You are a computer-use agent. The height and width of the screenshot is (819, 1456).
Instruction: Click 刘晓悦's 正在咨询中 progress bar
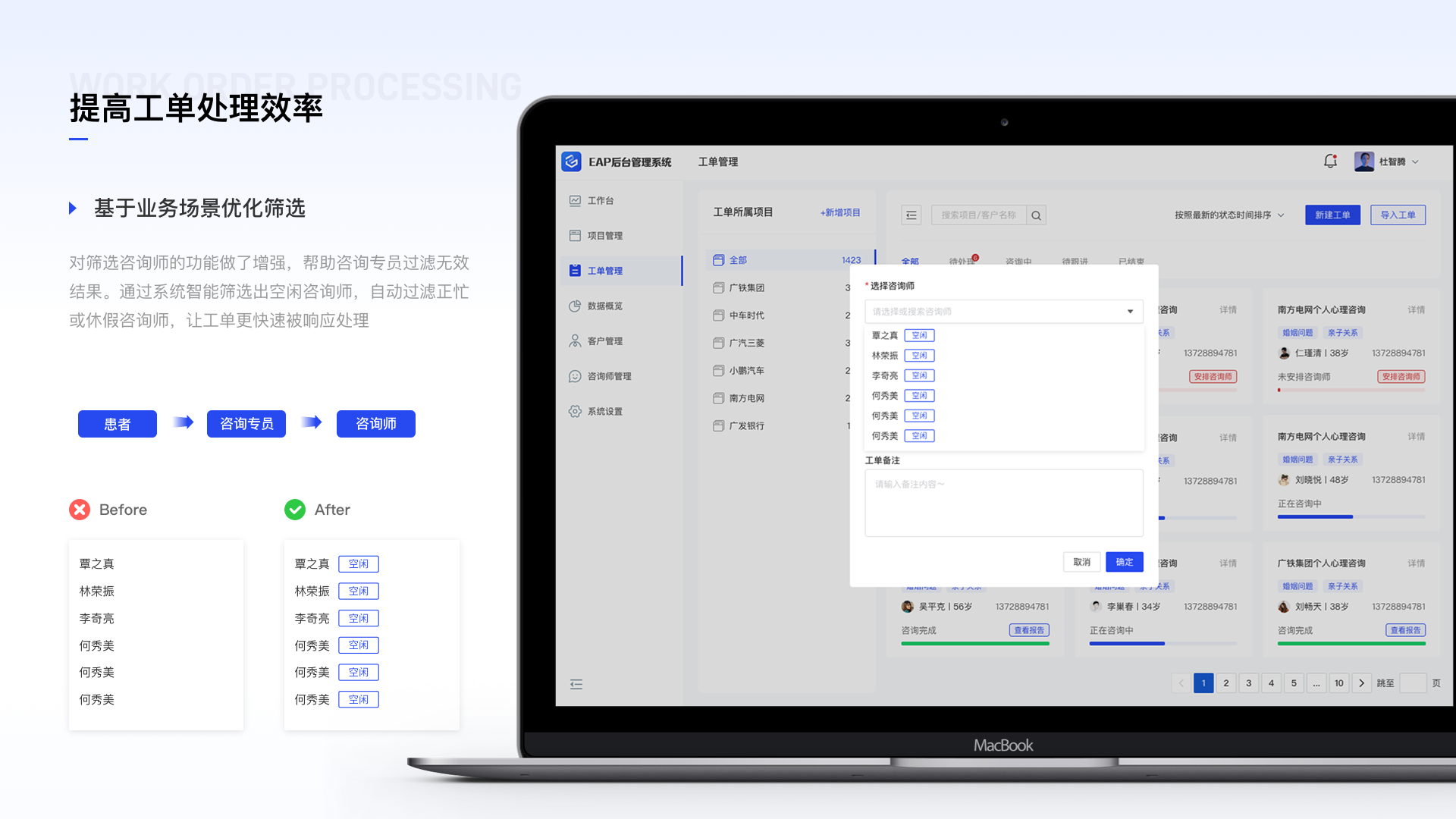click(x=1351, y=517)
